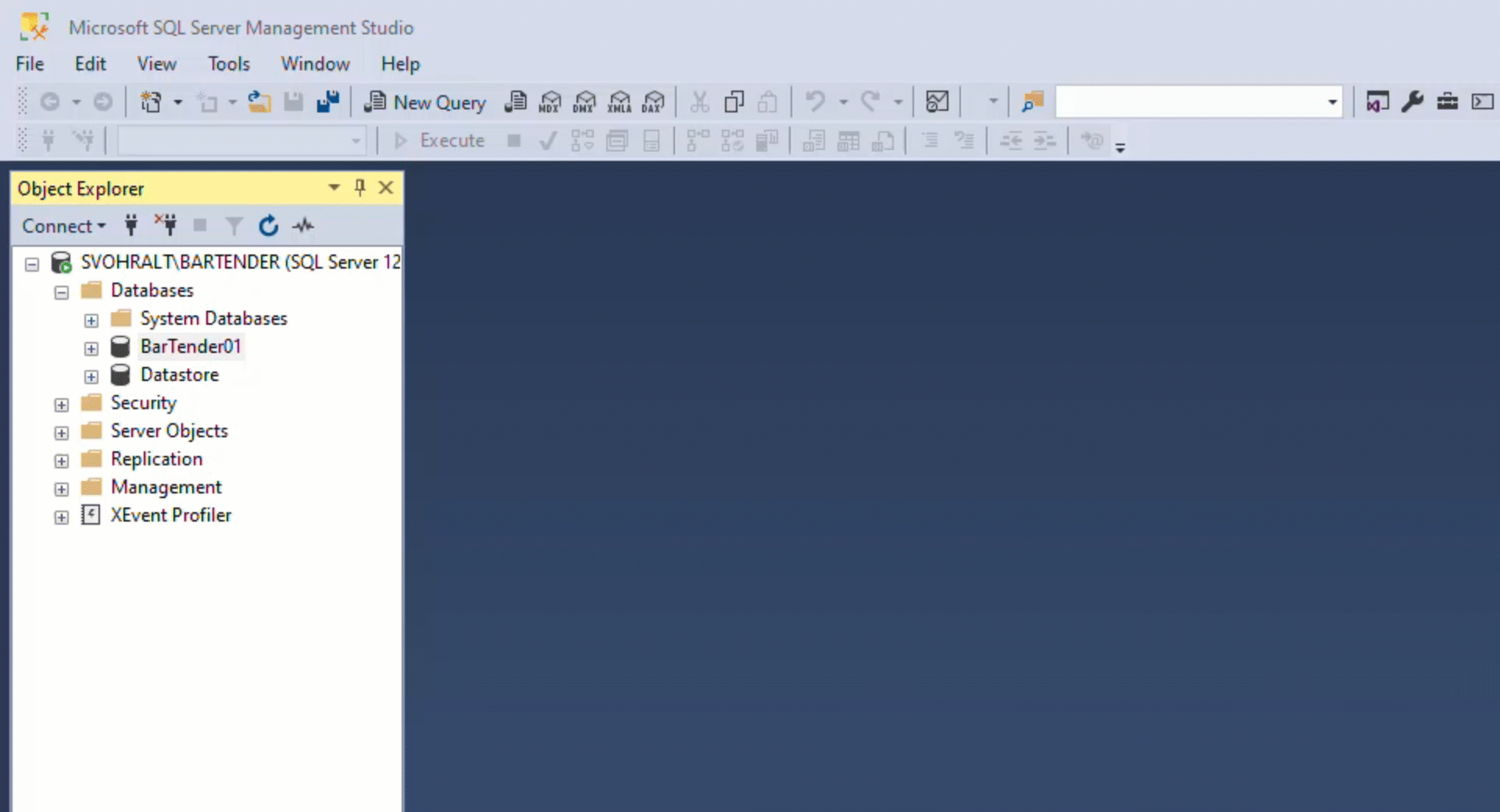
Task: Click the New Query button
Action: click(x=424, y=102)
